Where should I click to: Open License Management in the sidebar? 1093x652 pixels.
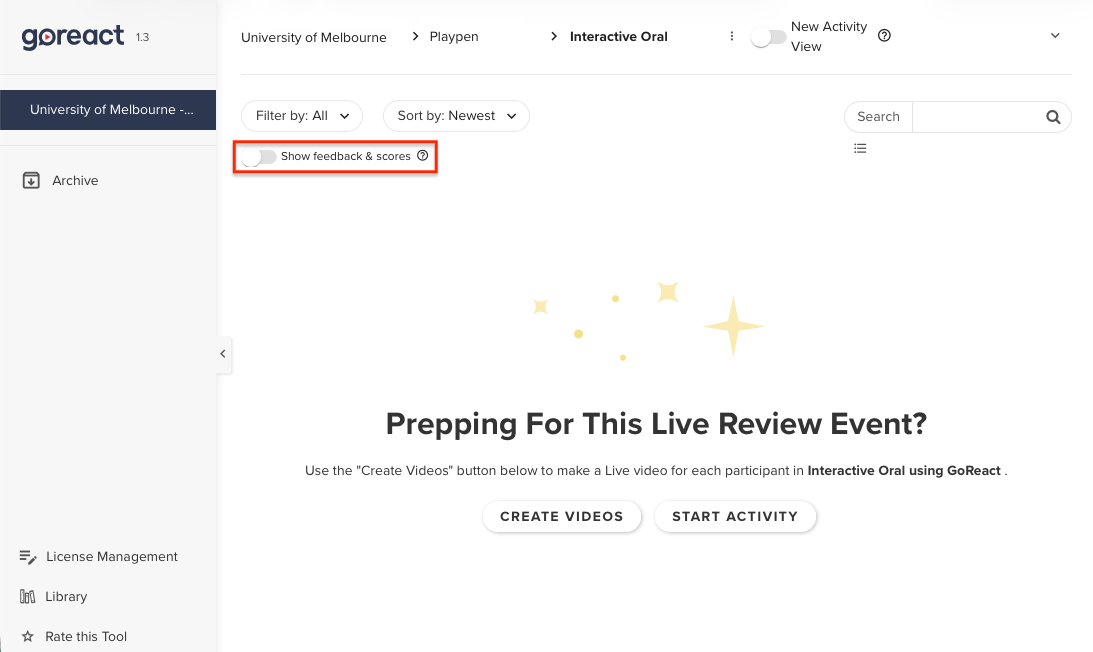point(98,556)
